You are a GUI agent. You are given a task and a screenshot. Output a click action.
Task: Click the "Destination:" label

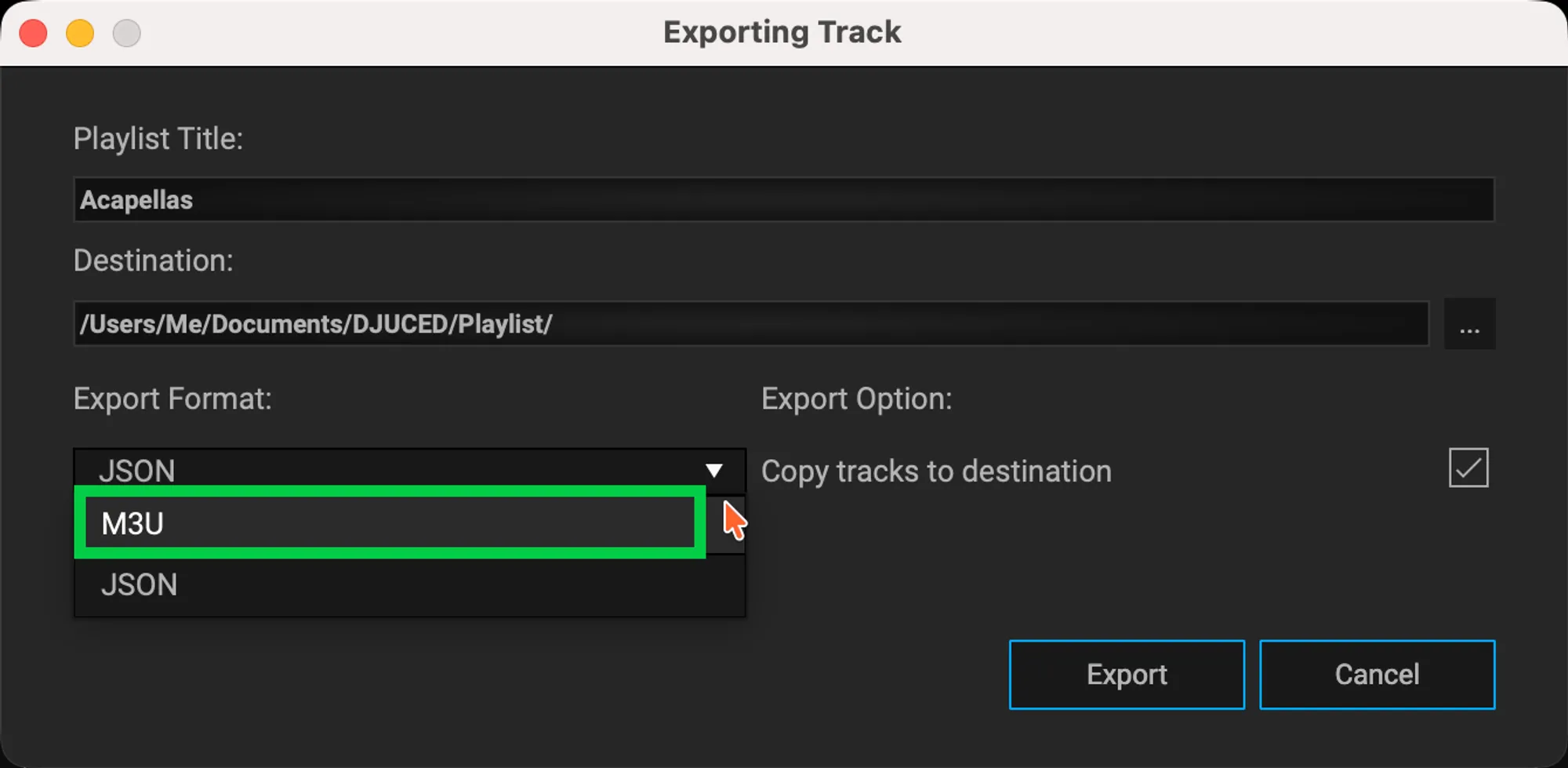(154, 260)
